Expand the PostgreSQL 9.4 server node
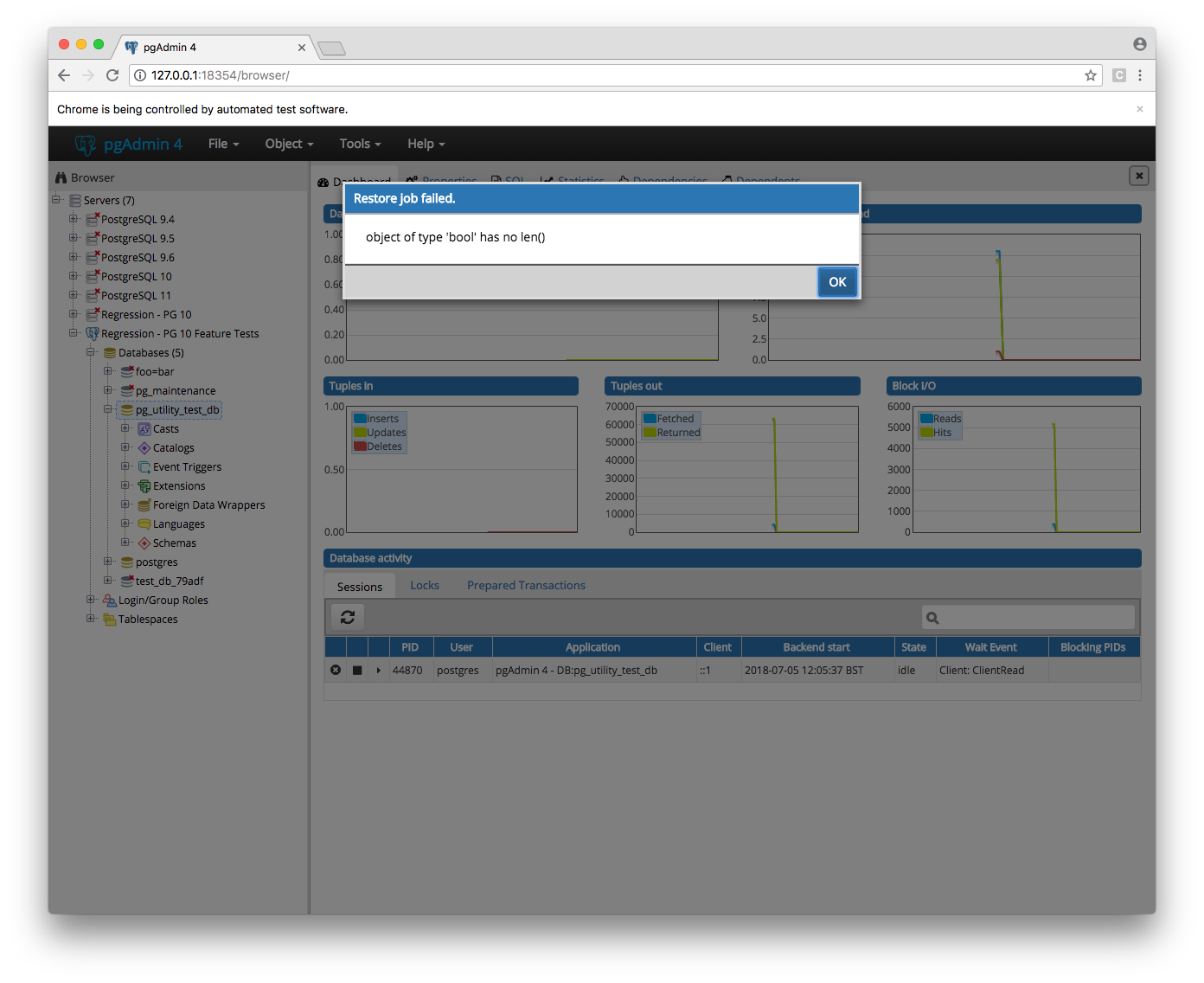This screenshot has height=983, width=1204. pos(74,219)
